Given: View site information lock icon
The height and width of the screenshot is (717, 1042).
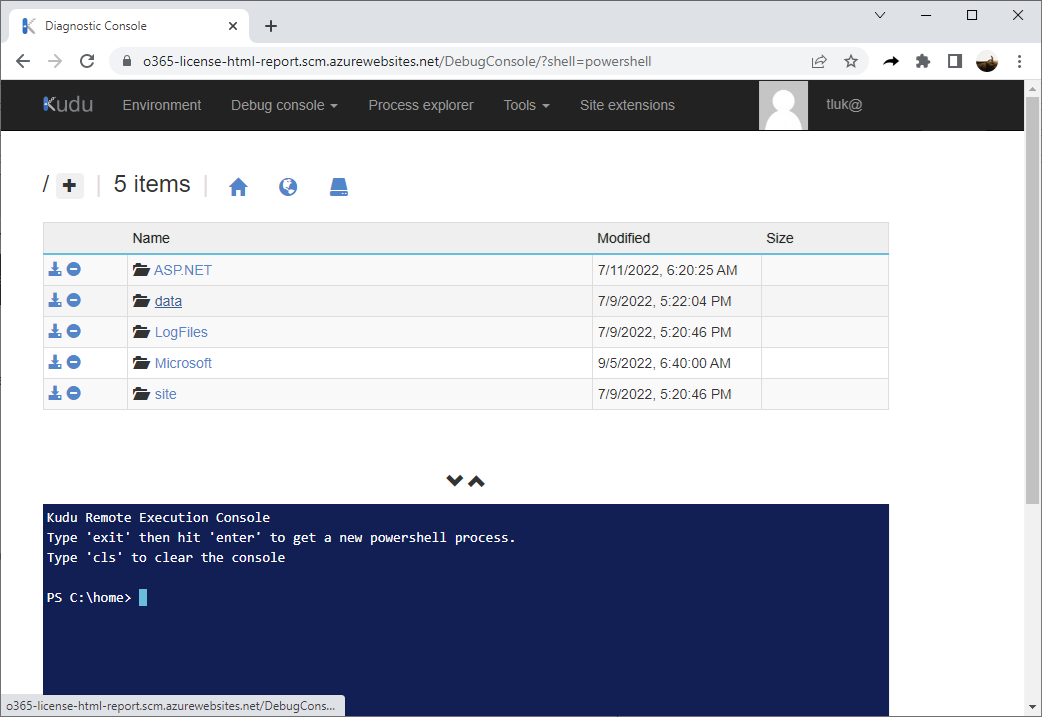Looking at the screenshot, I should [127, 61].
